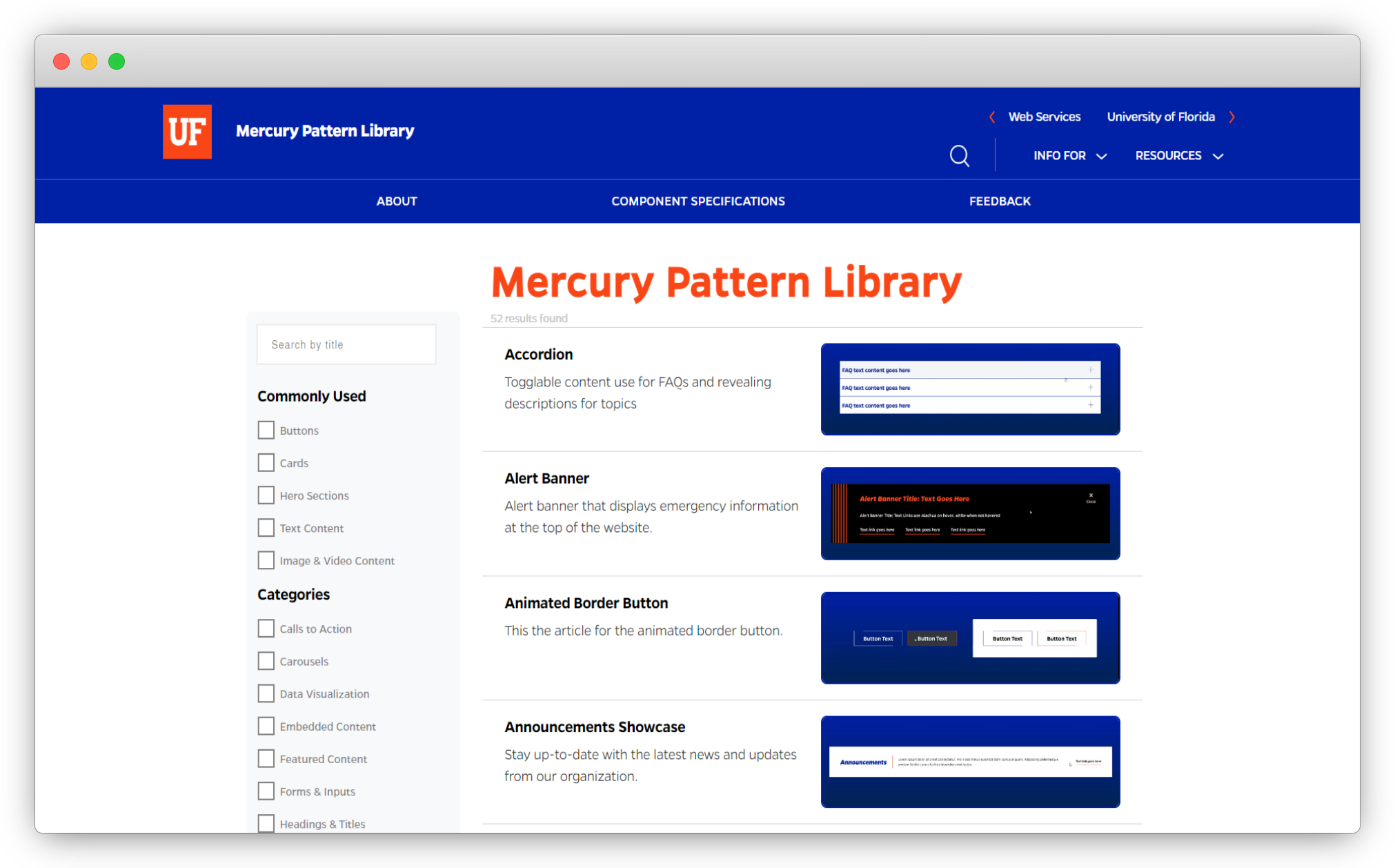Select the Data Visualization checkbox

pos(266,693)
